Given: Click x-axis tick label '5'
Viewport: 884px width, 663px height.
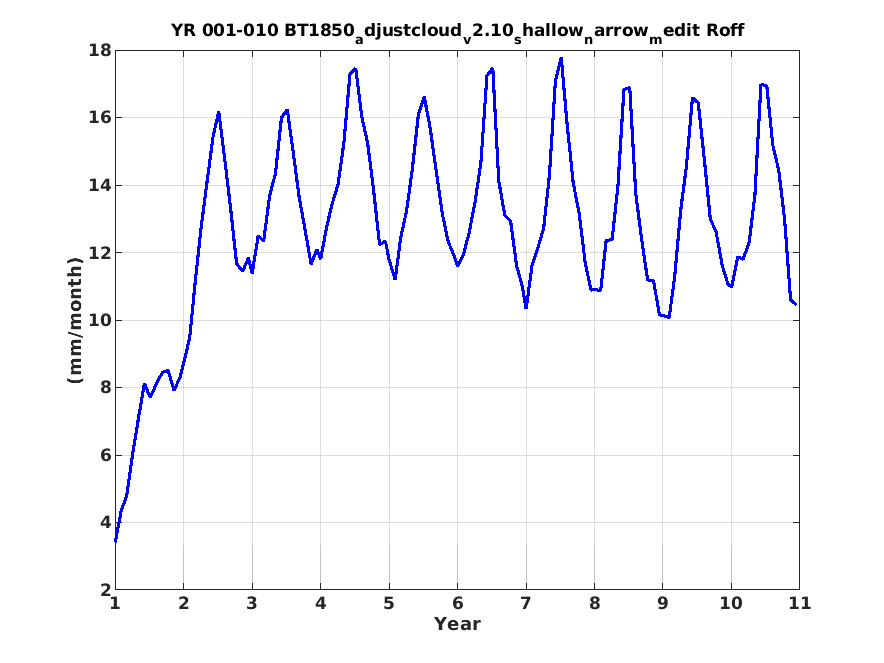Looking at the screenshot, I should coord(389,604).
